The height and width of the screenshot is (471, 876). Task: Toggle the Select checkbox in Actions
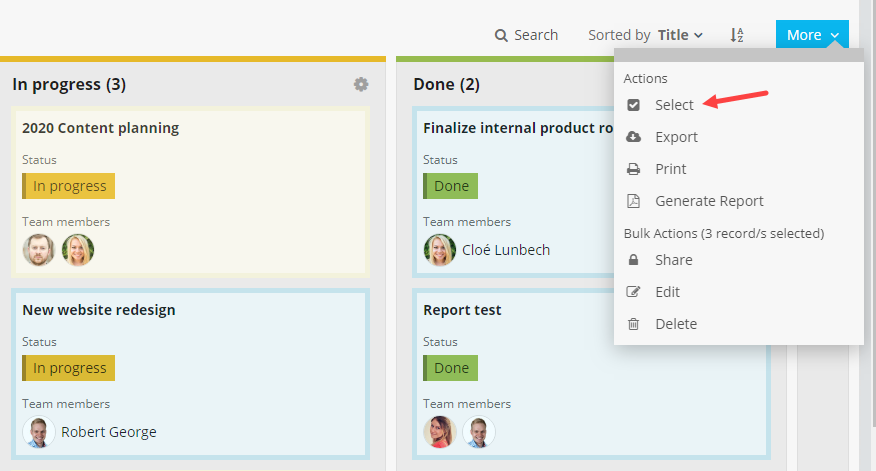633,105
